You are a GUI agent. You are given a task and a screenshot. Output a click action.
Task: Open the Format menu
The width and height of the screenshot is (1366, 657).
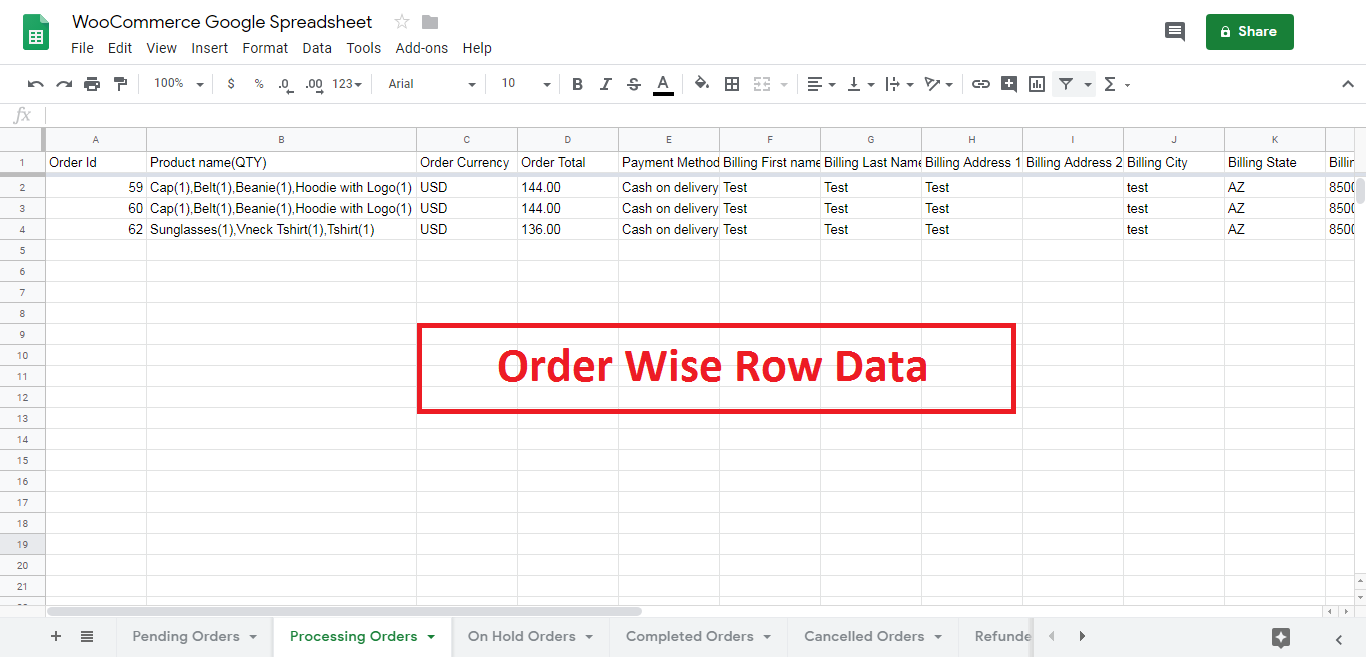click(x=265, y=48)
